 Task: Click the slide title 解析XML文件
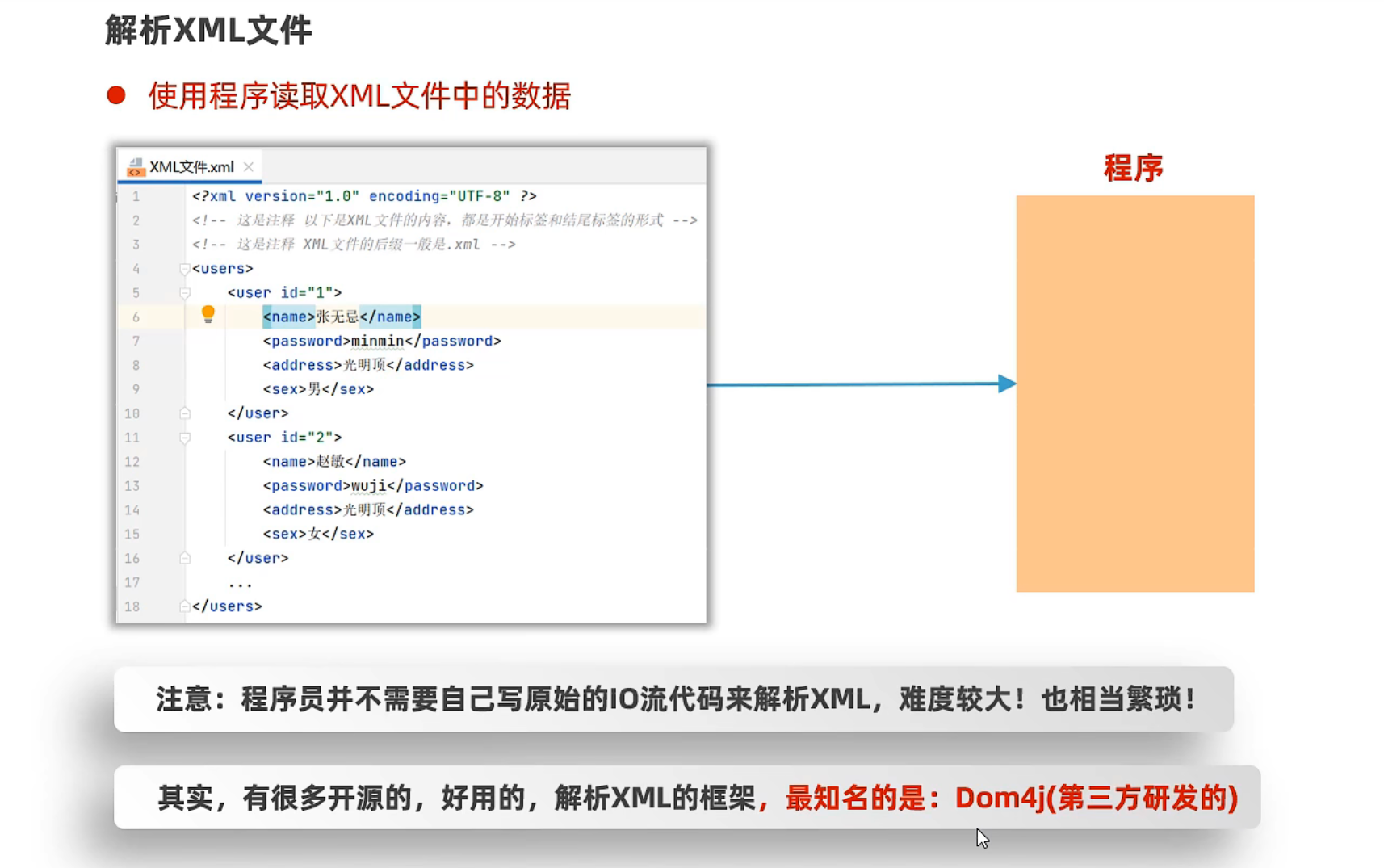(x=208, y=31)
